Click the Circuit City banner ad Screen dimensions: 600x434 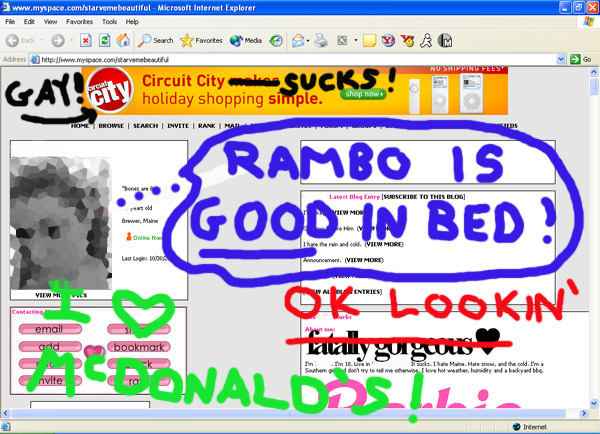[x=295, y=90]
